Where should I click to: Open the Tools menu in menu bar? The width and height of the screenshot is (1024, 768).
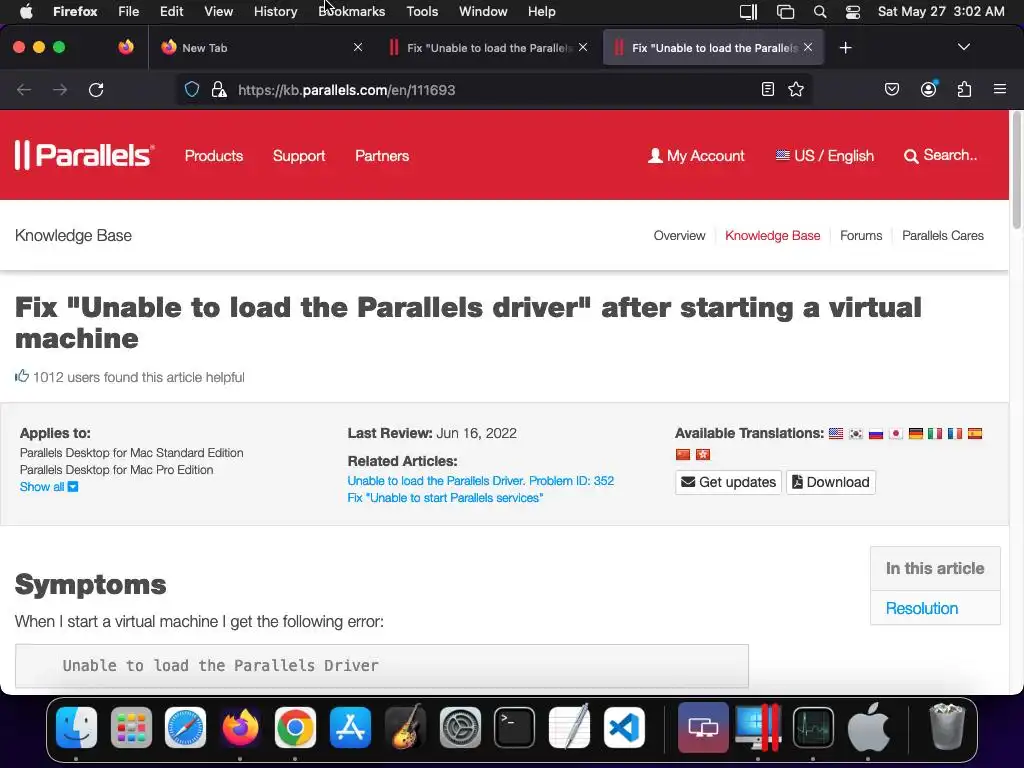pyautogui.click(x=422, y=12)
